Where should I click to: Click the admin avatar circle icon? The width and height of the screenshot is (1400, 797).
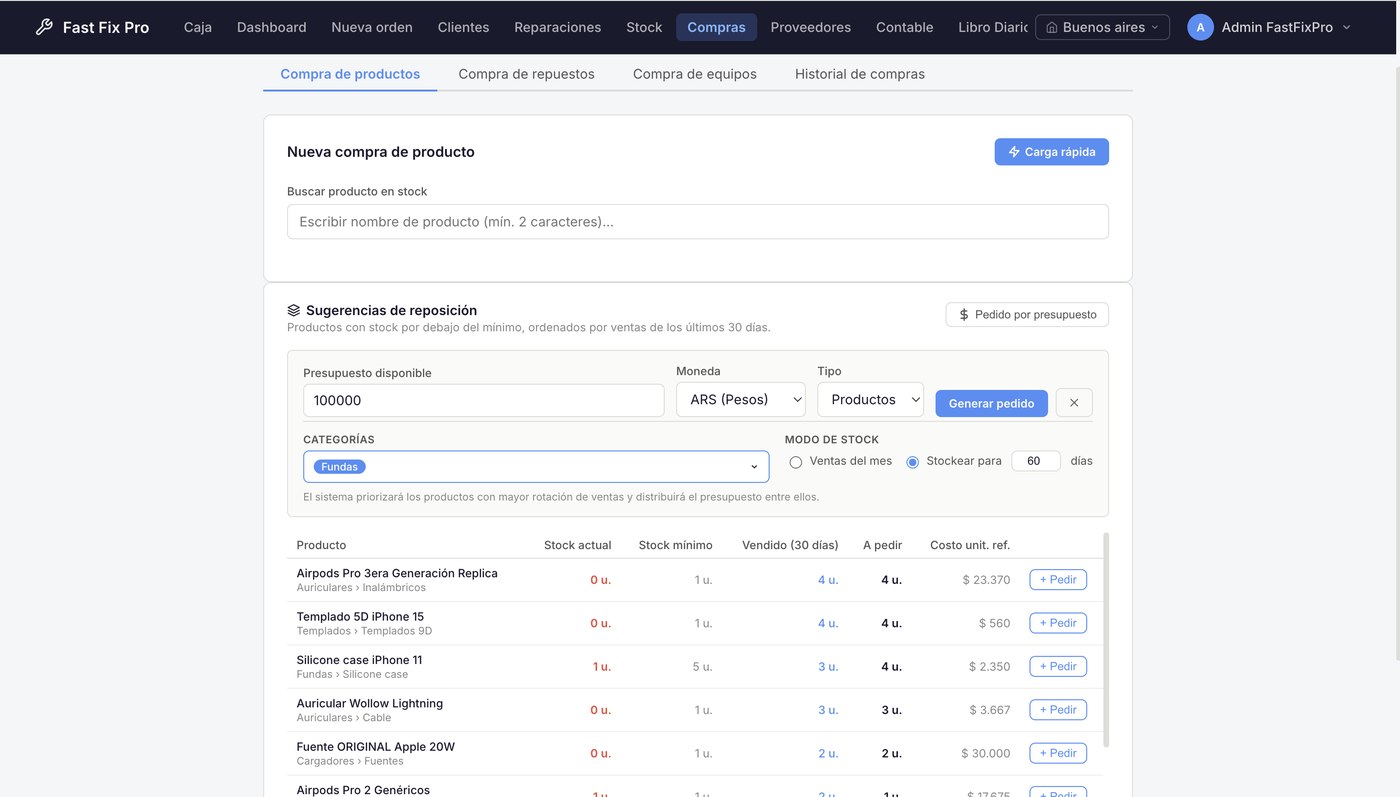(1200, 27)
